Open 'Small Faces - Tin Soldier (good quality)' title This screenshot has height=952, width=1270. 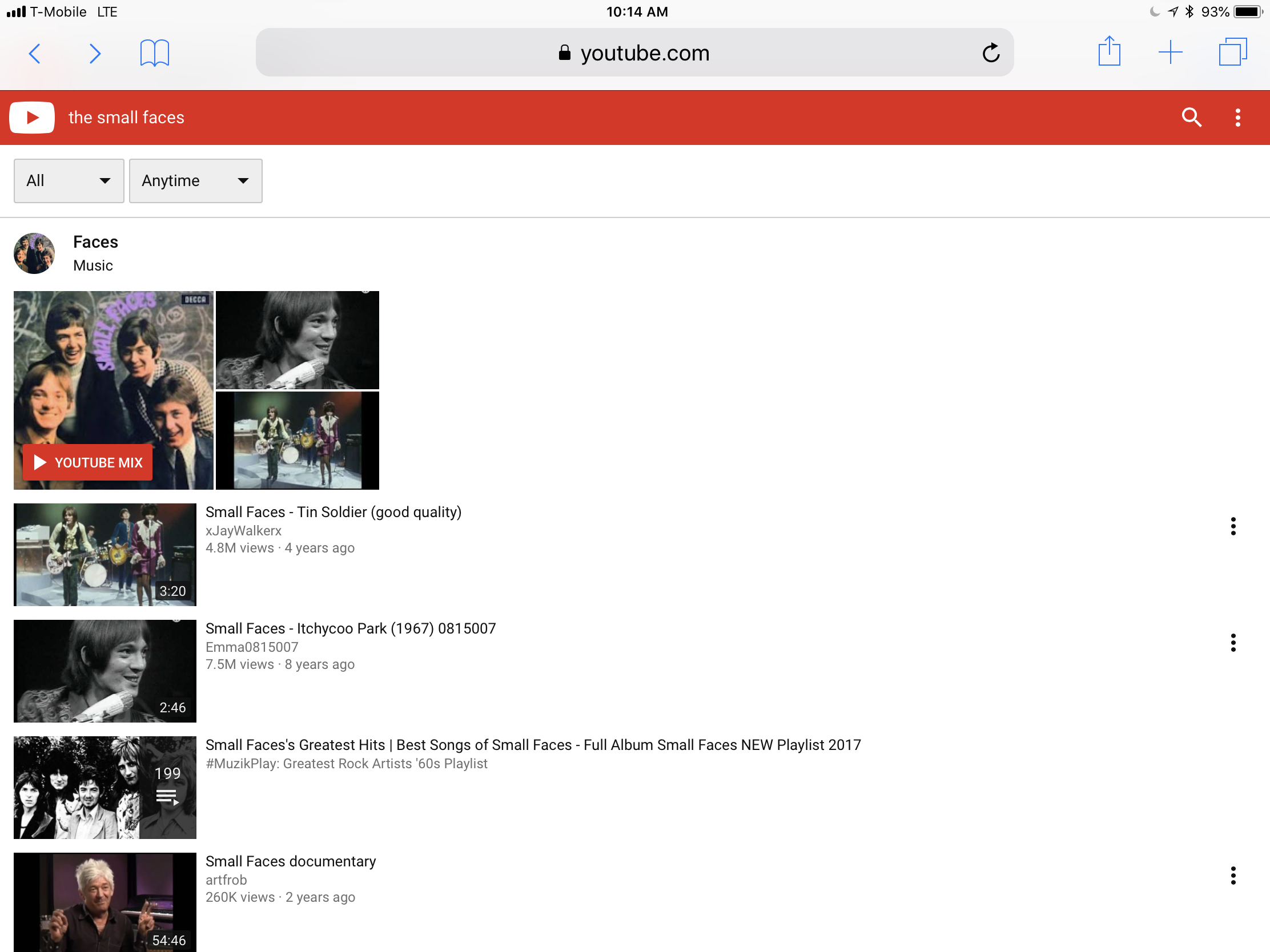coord(333,512)
